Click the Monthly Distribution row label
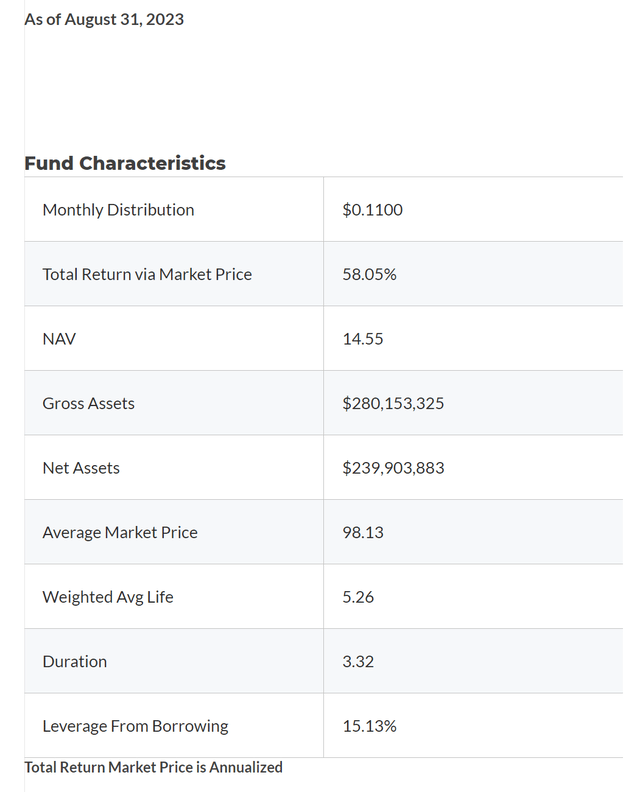 pyautogui.click(x=118, y=210)
